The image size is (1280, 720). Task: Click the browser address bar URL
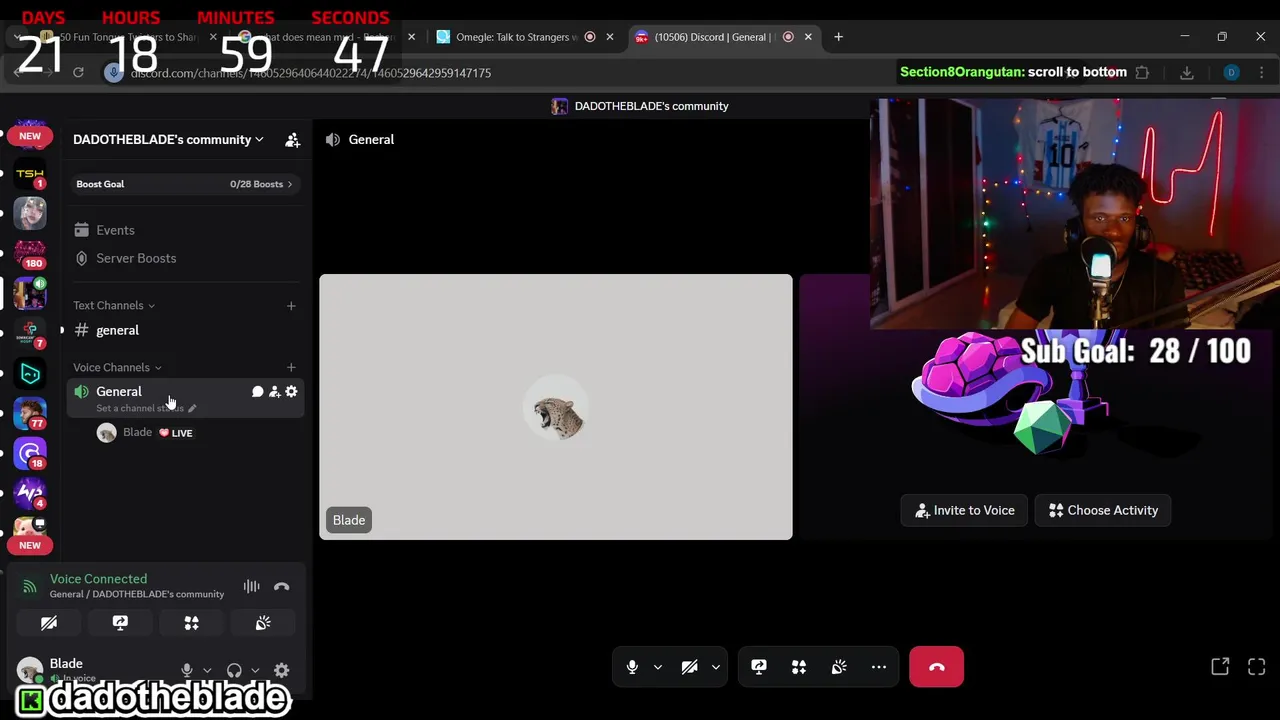(x=310, y=73)
